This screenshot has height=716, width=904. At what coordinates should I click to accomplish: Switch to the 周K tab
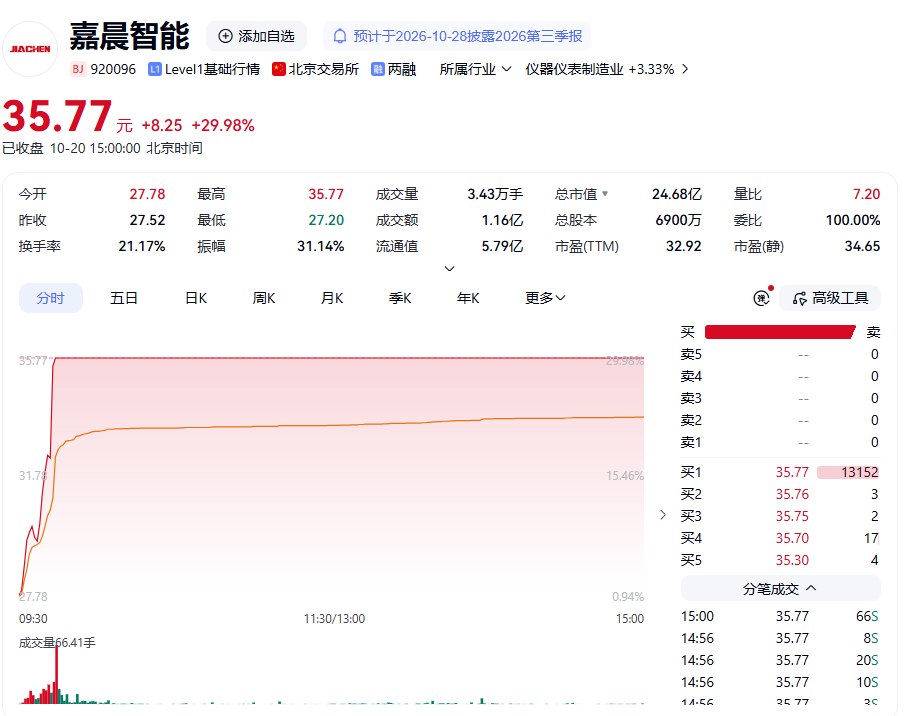(x=263, y=298)
